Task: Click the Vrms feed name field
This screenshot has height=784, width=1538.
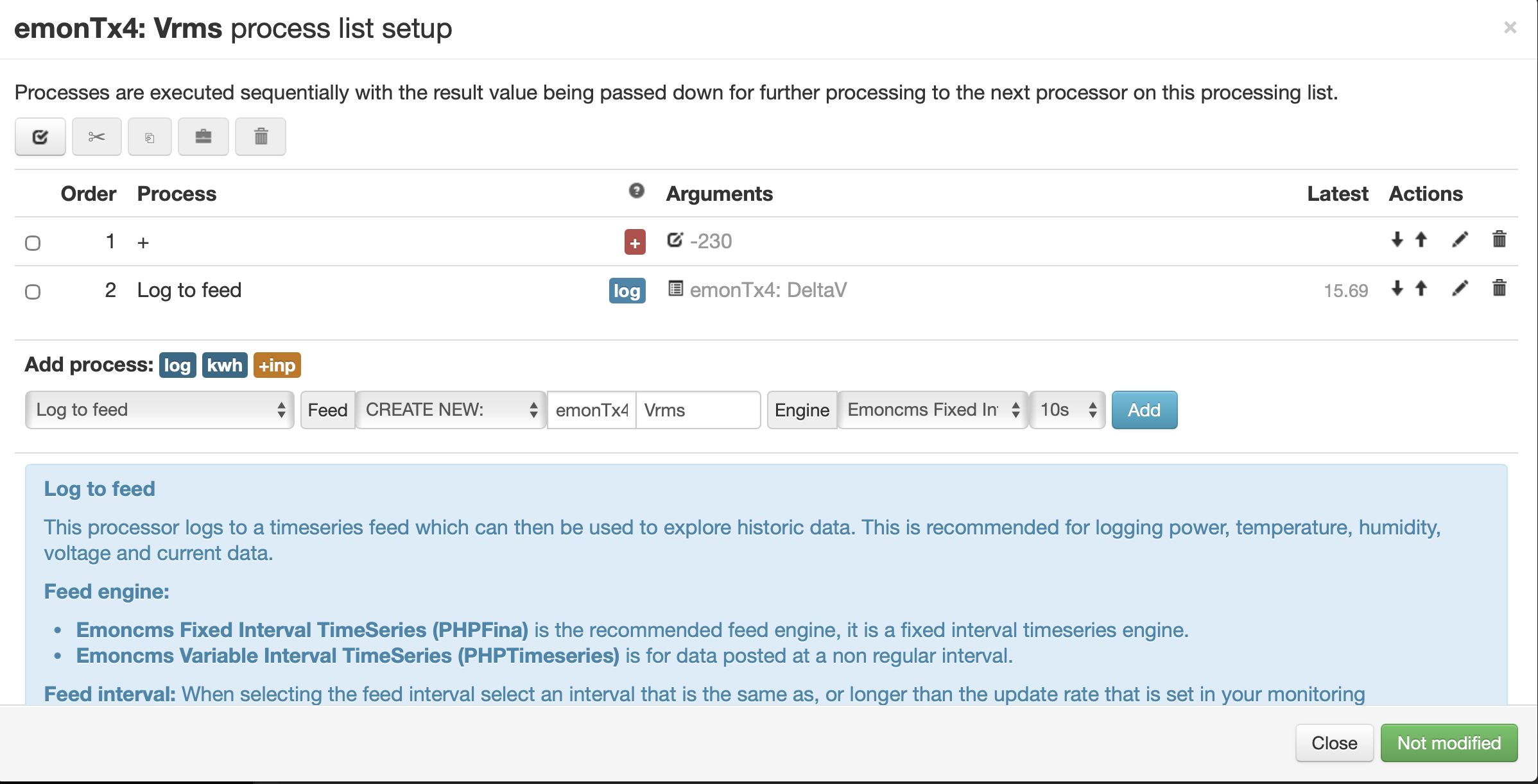Action: point(698,410)
